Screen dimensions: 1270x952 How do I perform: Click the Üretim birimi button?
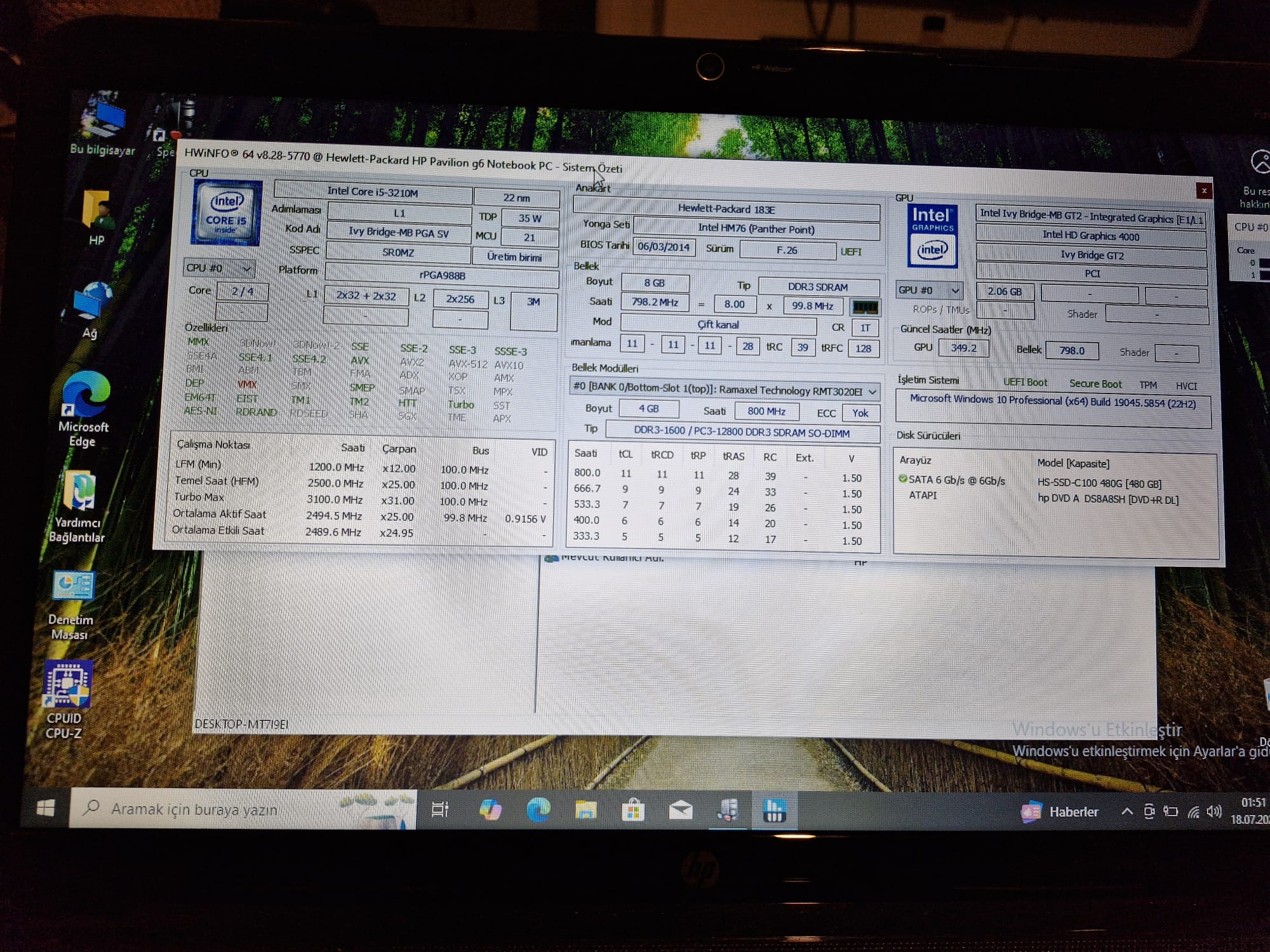pyautogui.click(x=515, y=257)
